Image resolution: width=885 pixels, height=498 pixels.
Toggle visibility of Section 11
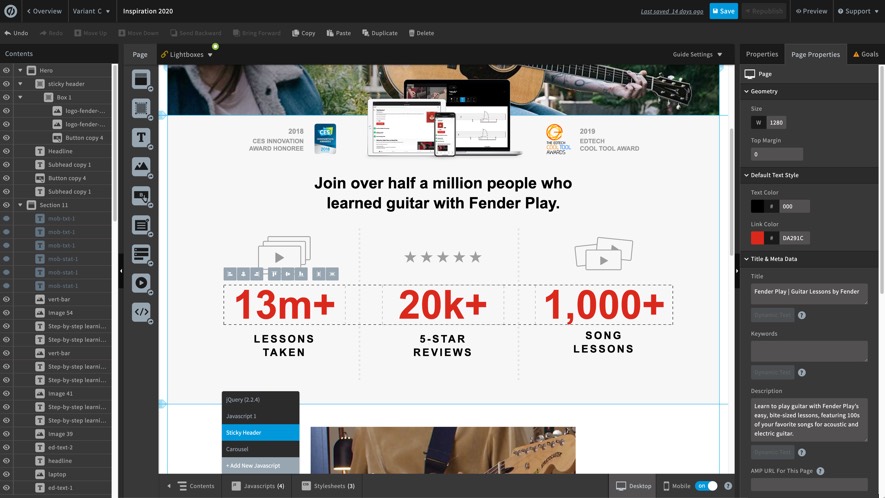click(x=6, y=205)
